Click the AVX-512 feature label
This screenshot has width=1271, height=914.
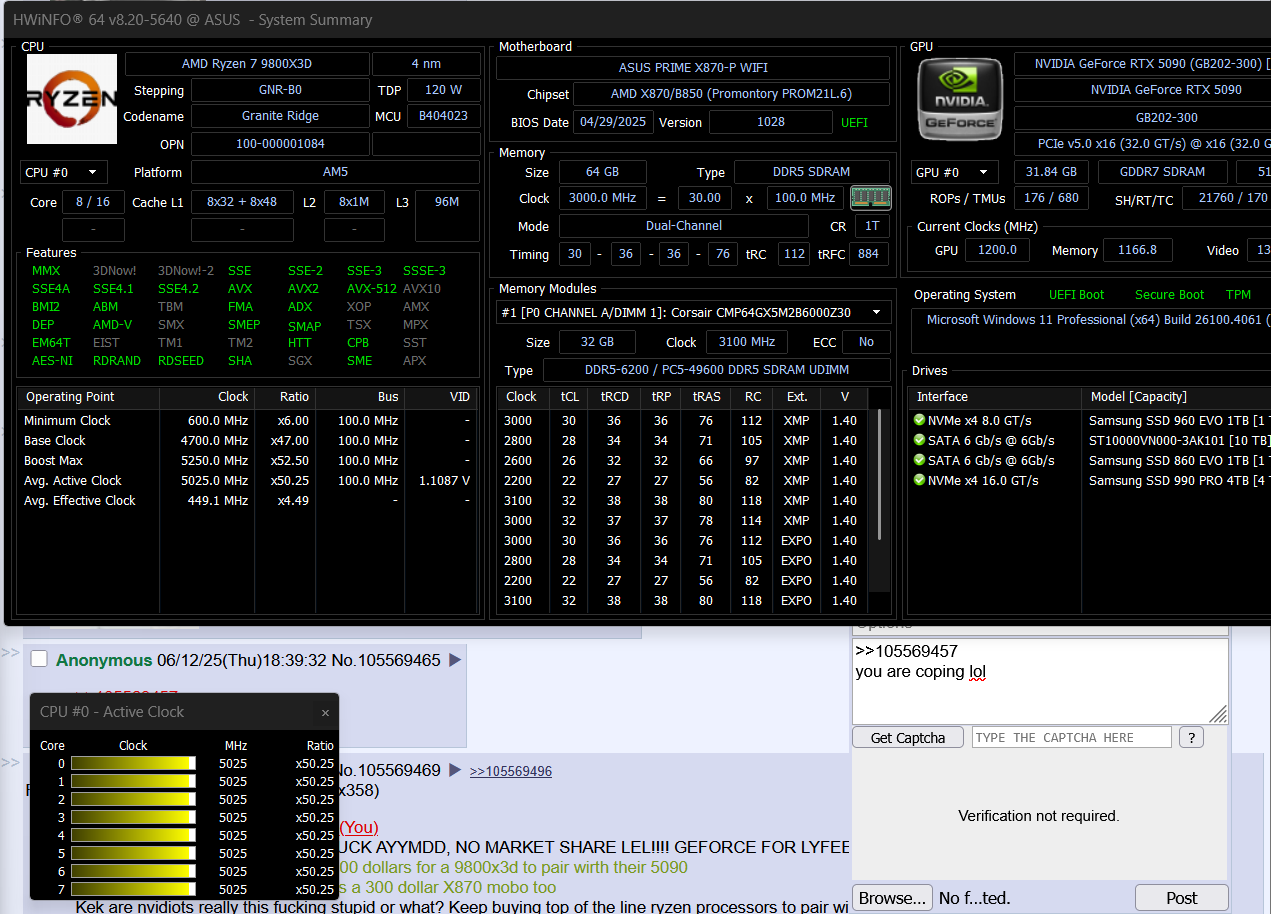coord(372,289)
